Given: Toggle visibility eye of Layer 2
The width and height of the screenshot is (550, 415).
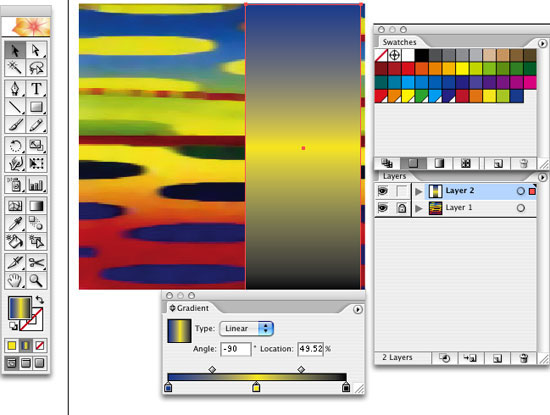Looking at the screenshot, I should (x=383, y=191).
